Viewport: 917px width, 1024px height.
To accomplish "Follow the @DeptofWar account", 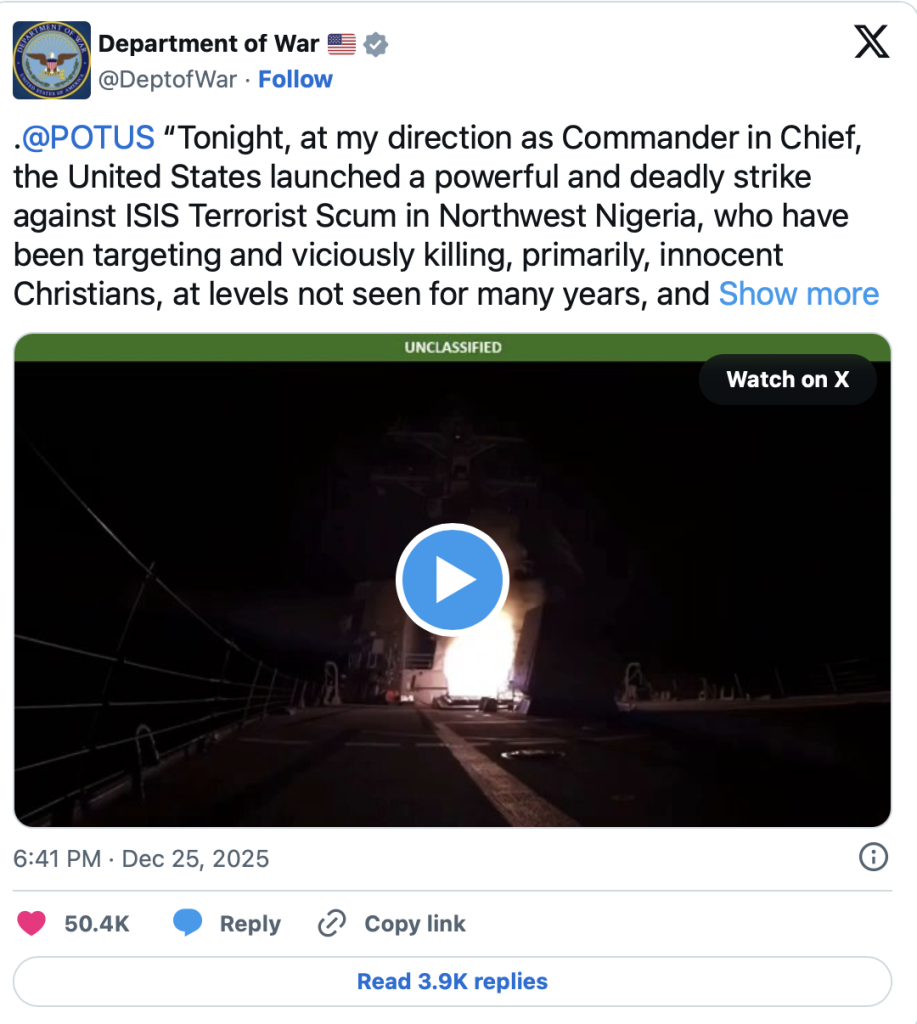I will click(295, 79).
